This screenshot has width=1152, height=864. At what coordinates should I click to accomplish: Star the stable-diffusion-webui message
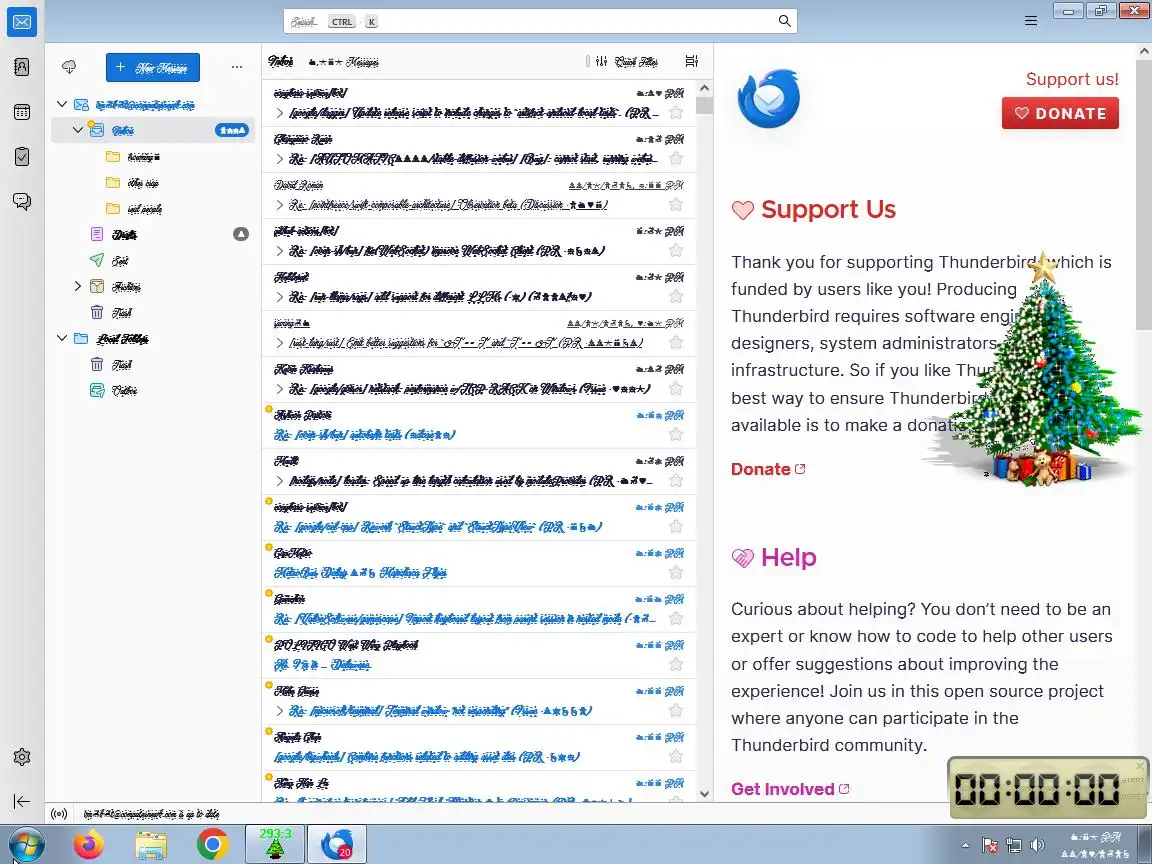coord(676,159)
